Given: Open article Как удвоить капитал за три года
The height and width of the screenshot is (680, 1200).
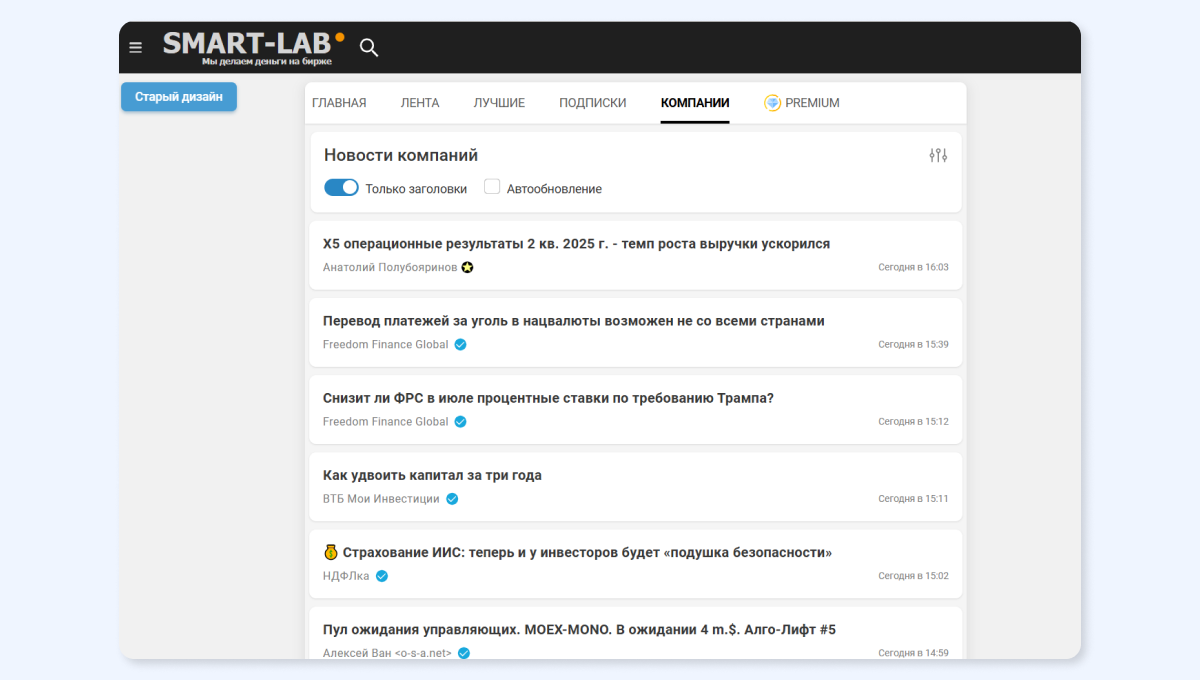Looking at the screenshot, I should pyautogui.click(x=432, y=476).
